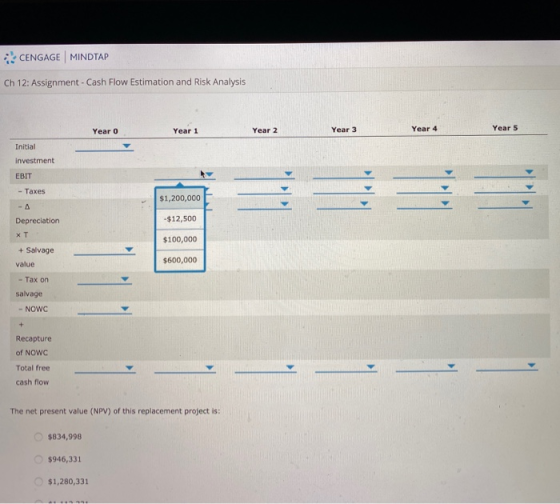Pick the $600,000 option in the dropdown
The image size is (560, 504).
pyautogui.click(x=180, y=260)
